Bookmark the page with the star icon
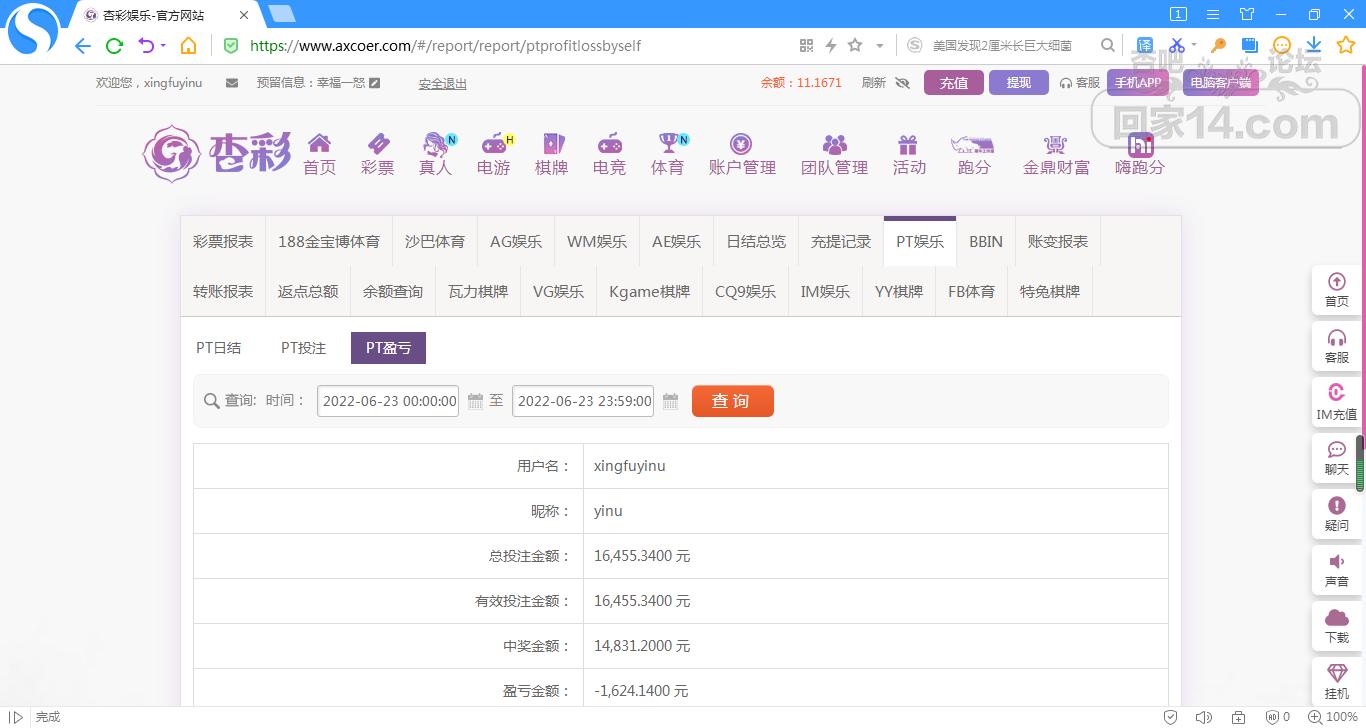The image size is (1366, 728). (x=855, y=46)
